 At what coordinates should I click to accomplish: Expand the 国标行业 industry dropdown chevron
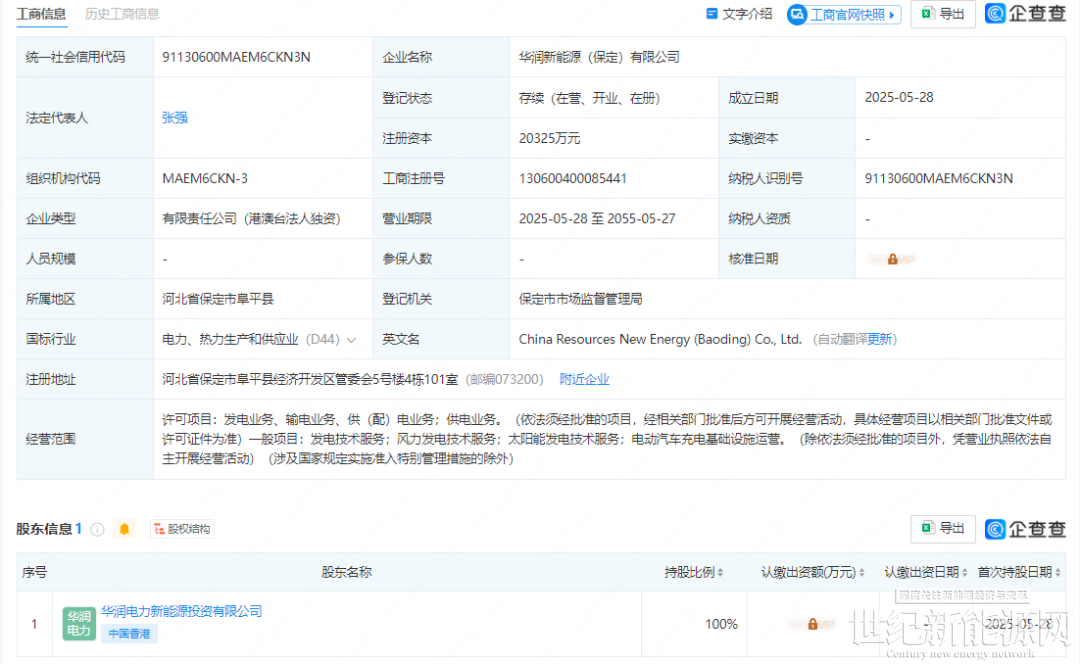[351, 340]
